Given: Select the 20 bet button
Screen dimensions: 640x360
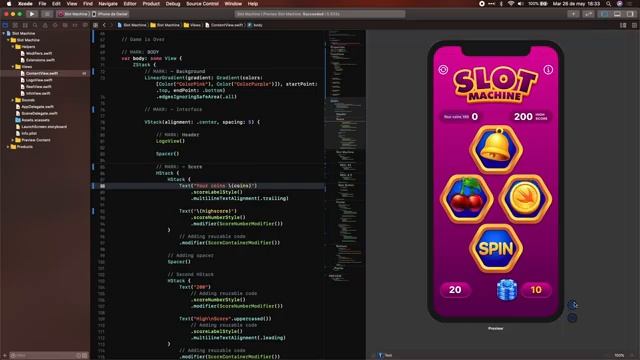Looking at the screenshot, I should pyautogui.click(x=455, y=290).
